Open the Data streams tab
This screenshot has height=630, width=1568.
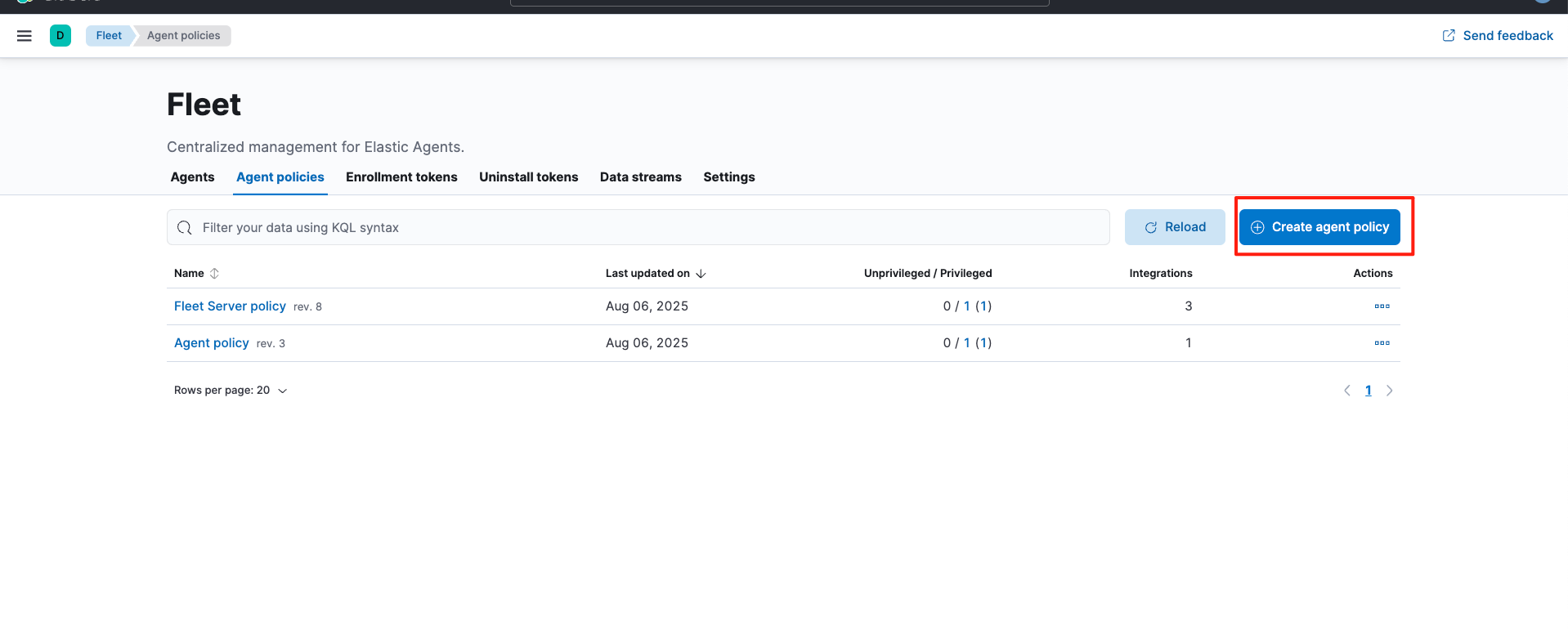[x=640, y=177]
